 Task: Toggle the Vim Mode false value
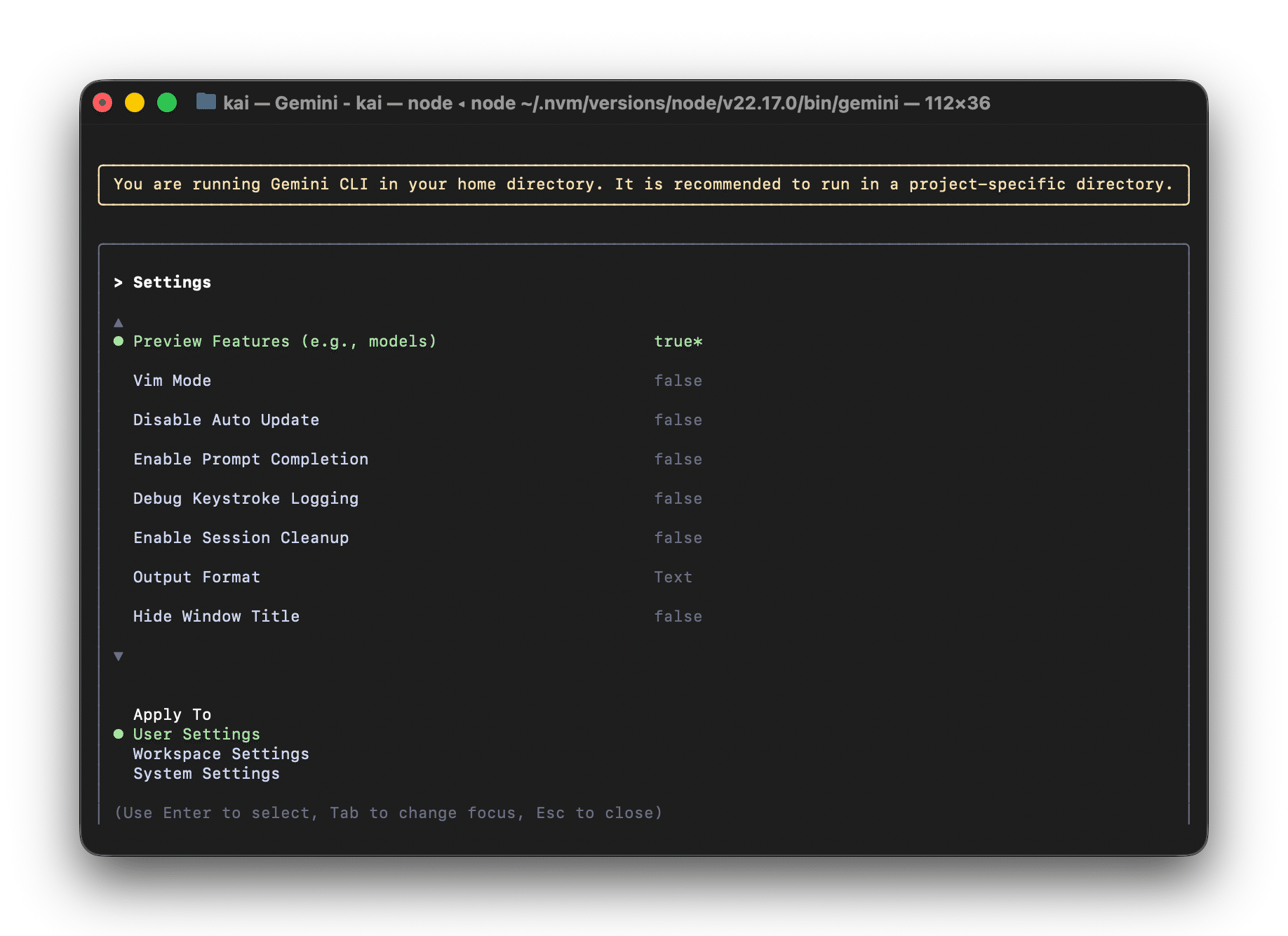click(678, 381)
